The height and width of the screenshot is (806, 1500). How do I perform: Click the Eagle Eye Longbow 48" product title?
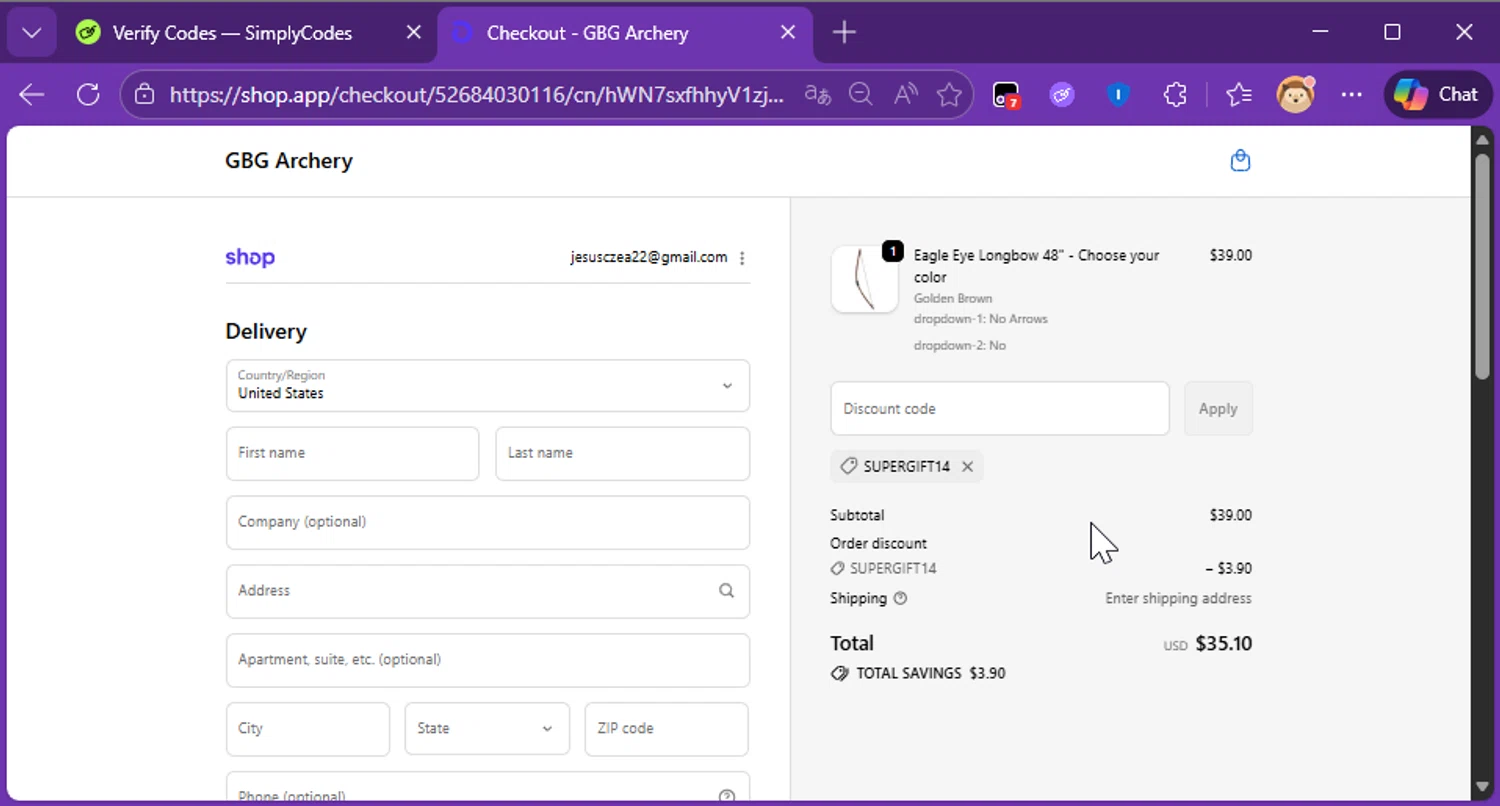1036,266
